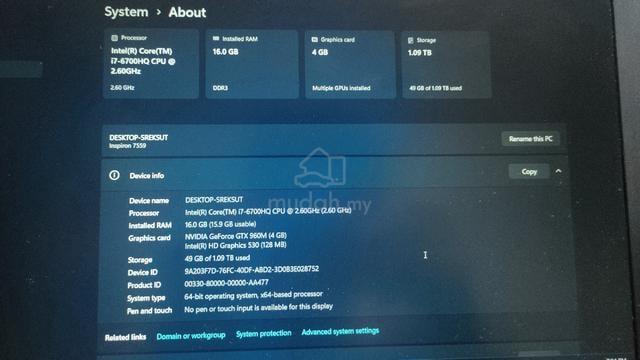Click the Multiple GPUs installed caption
Viewport: 640px width, 360px height.
[x=341, y=88]
